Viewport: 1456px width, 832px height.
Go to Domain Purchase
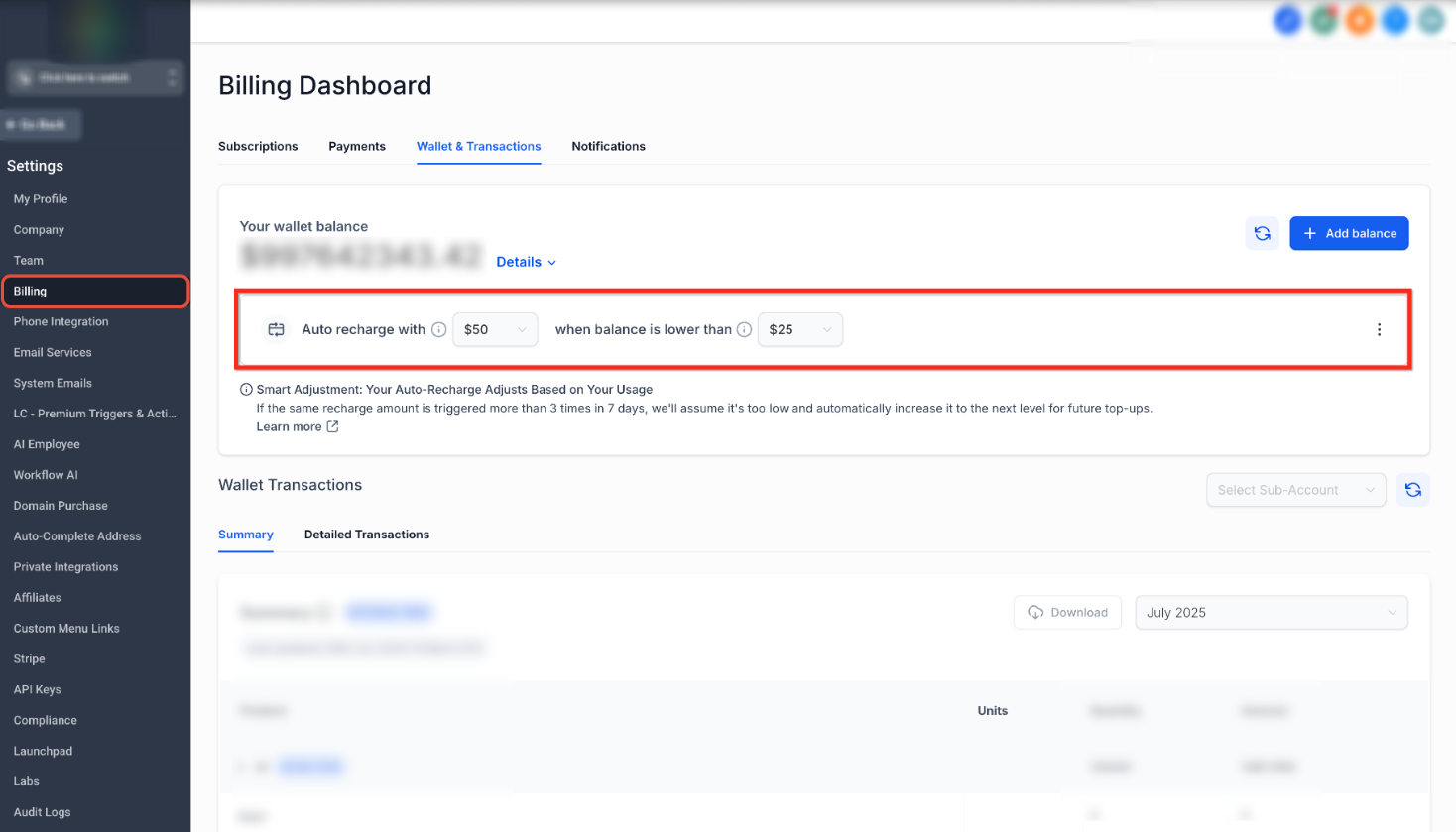point(61,506)
